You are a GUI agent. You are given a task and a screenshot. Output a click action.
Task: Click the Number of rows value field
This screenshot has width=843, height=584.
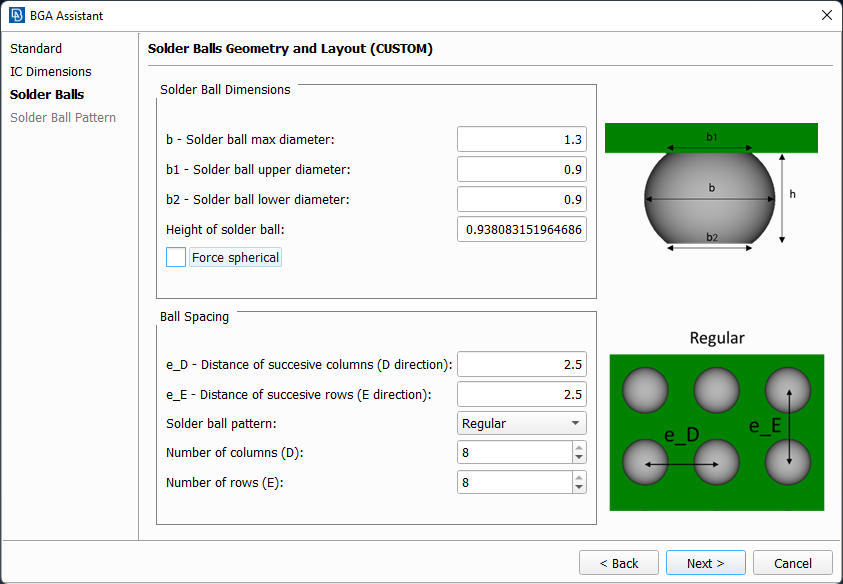pos(515,482)
